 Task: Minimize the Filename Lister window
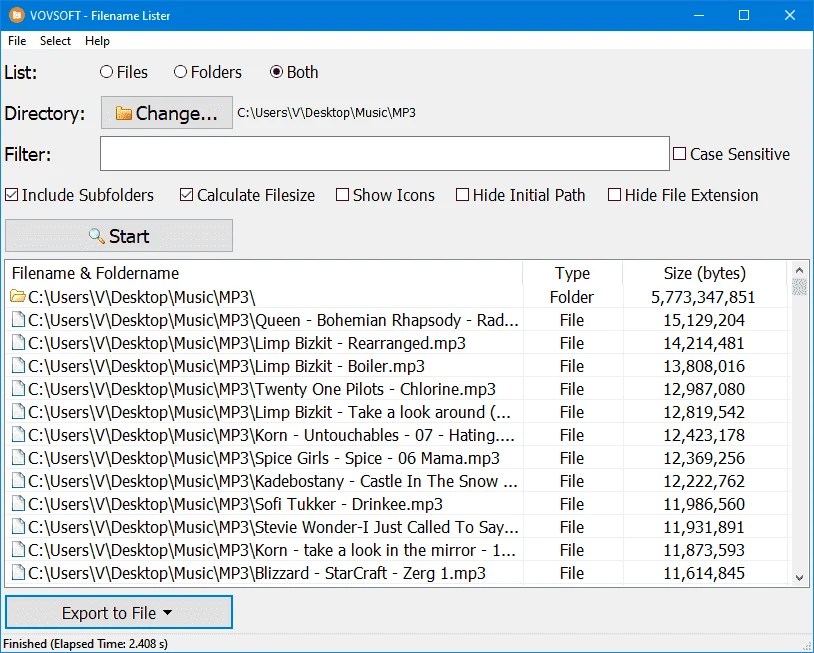click(699, 15)
